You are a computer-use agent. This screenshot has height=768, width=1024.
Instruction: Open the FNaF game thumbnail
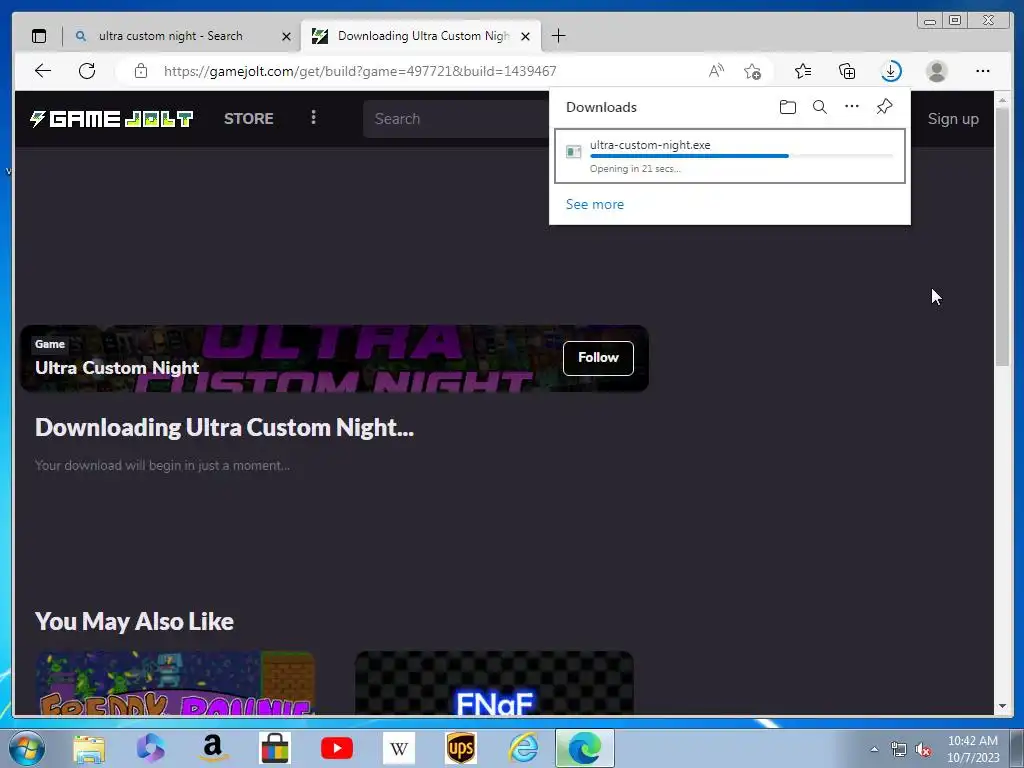tap(494, 682)
